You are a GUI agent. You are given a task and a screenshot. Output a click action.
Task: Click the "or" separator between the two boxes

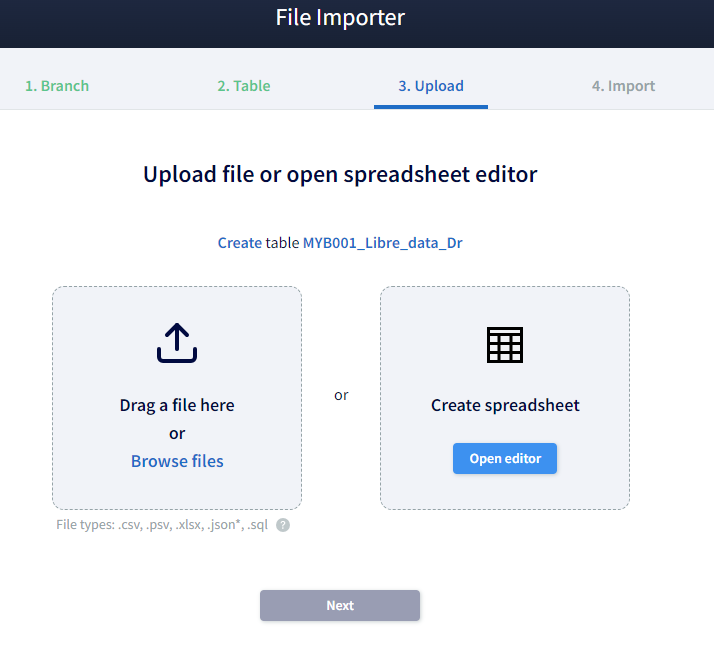[341, 395]
